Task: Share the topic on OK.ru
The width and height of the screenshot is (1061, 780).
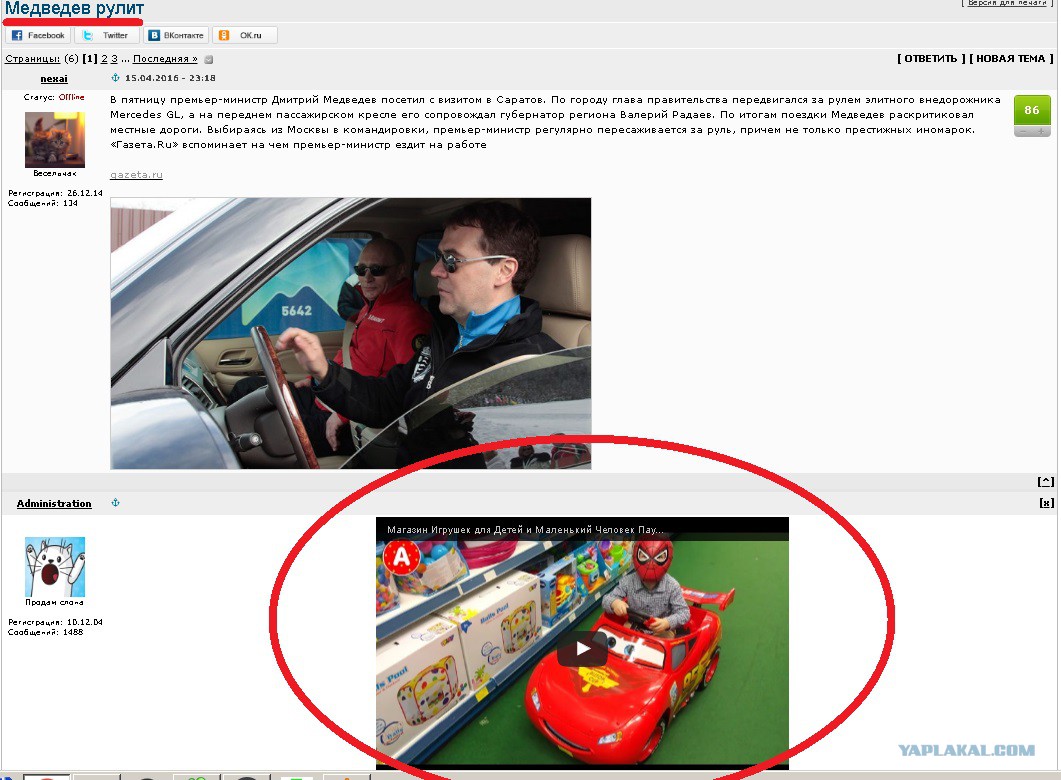Action: (244, 35)
